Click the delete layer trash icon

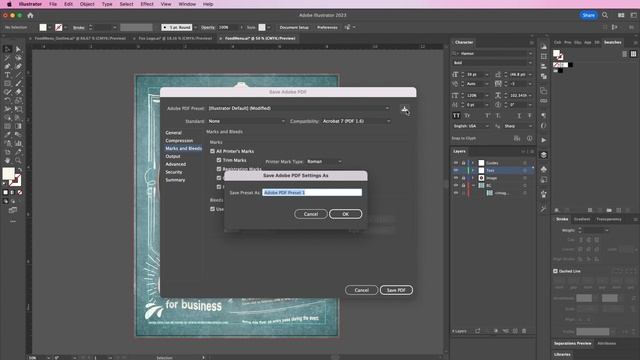(x=524, y=331)
